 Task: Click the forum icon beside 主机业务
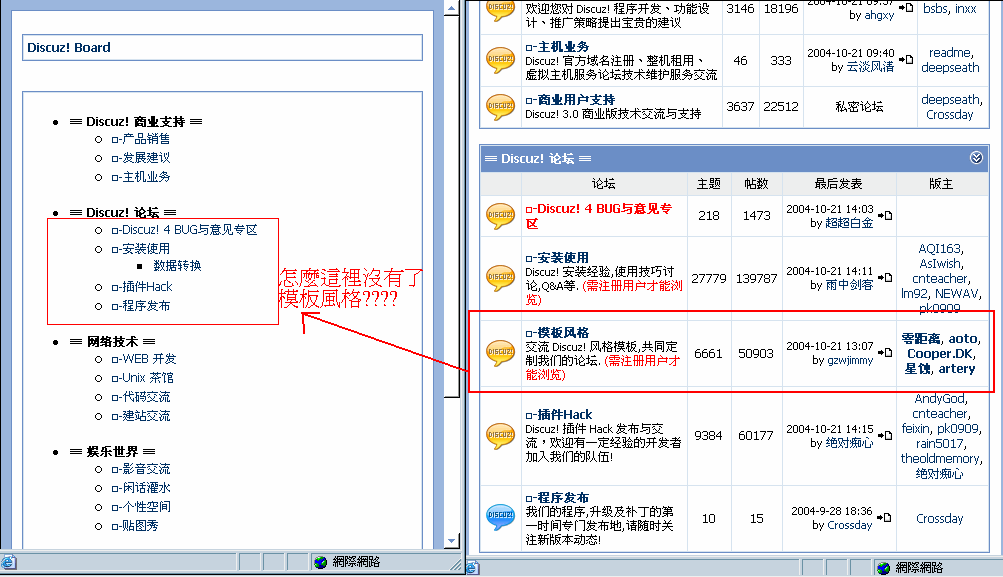point(500,59)
